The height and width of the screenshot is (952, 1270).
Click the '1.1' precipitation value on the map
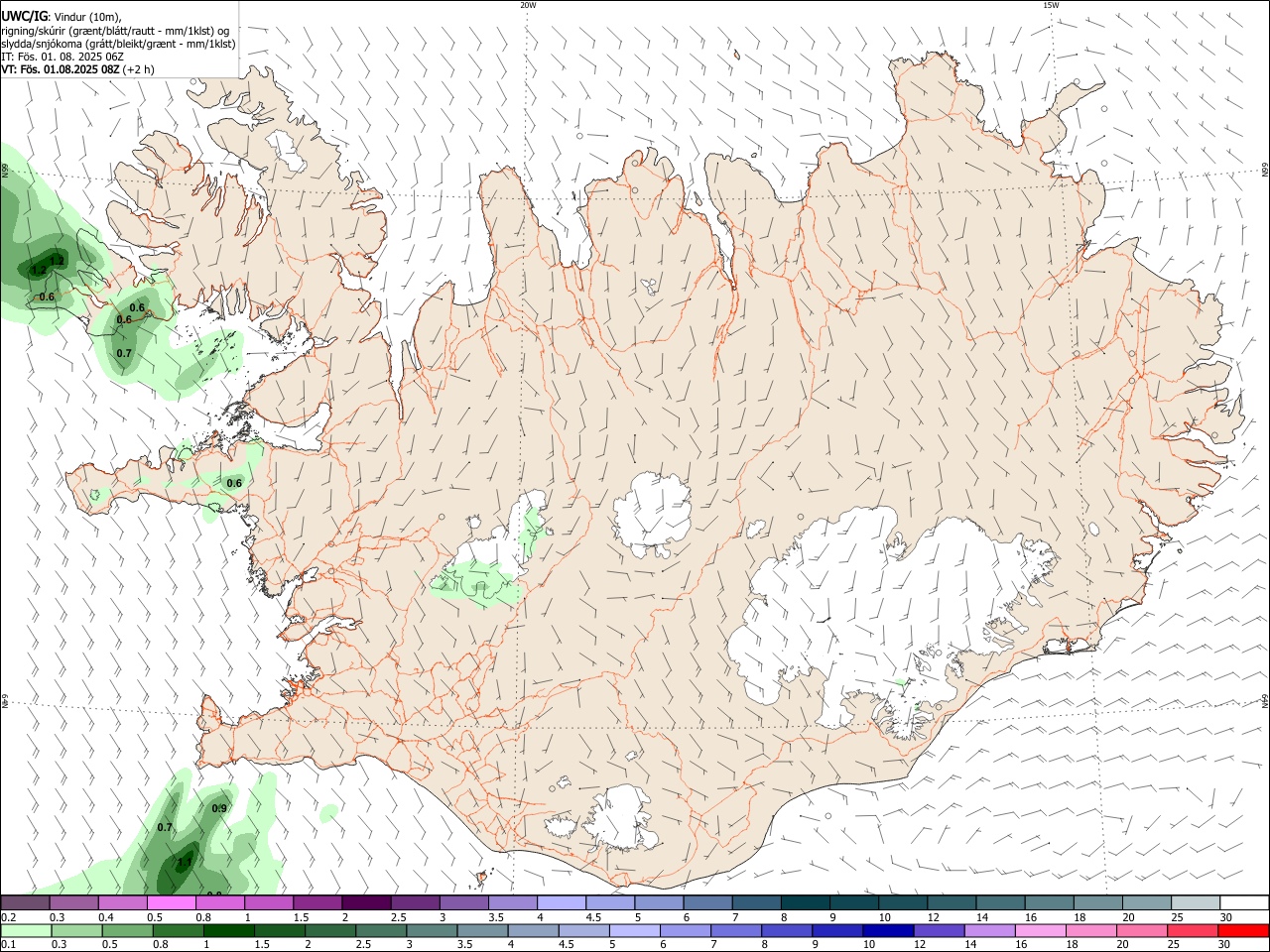click(x=185, y=863)
